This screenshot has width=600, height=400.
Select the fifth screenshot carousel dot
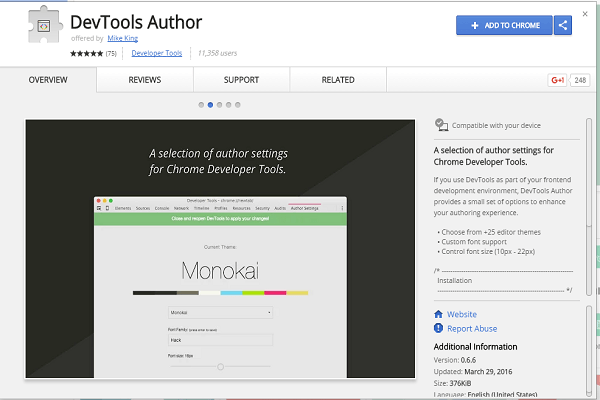click(238, 105)
